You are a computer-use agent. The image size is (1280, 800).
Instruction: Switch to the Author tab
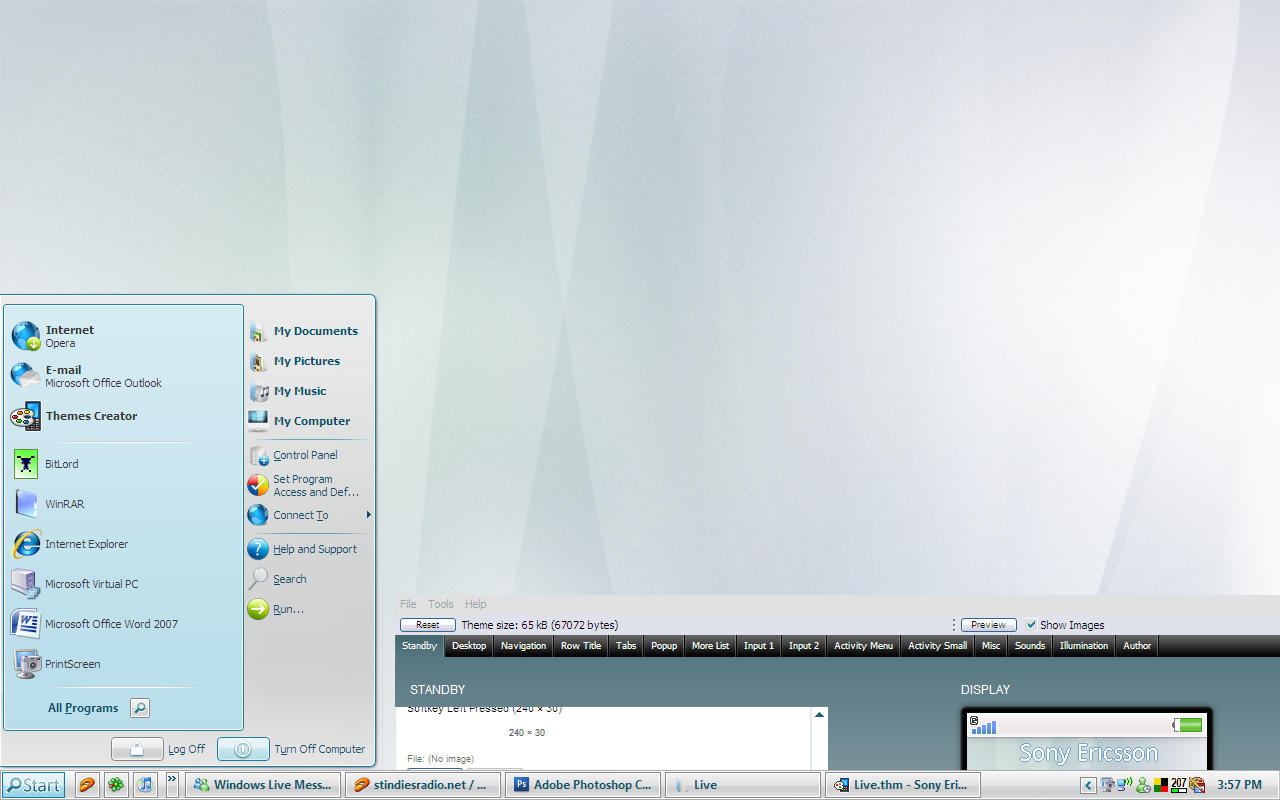(1137, 646)
